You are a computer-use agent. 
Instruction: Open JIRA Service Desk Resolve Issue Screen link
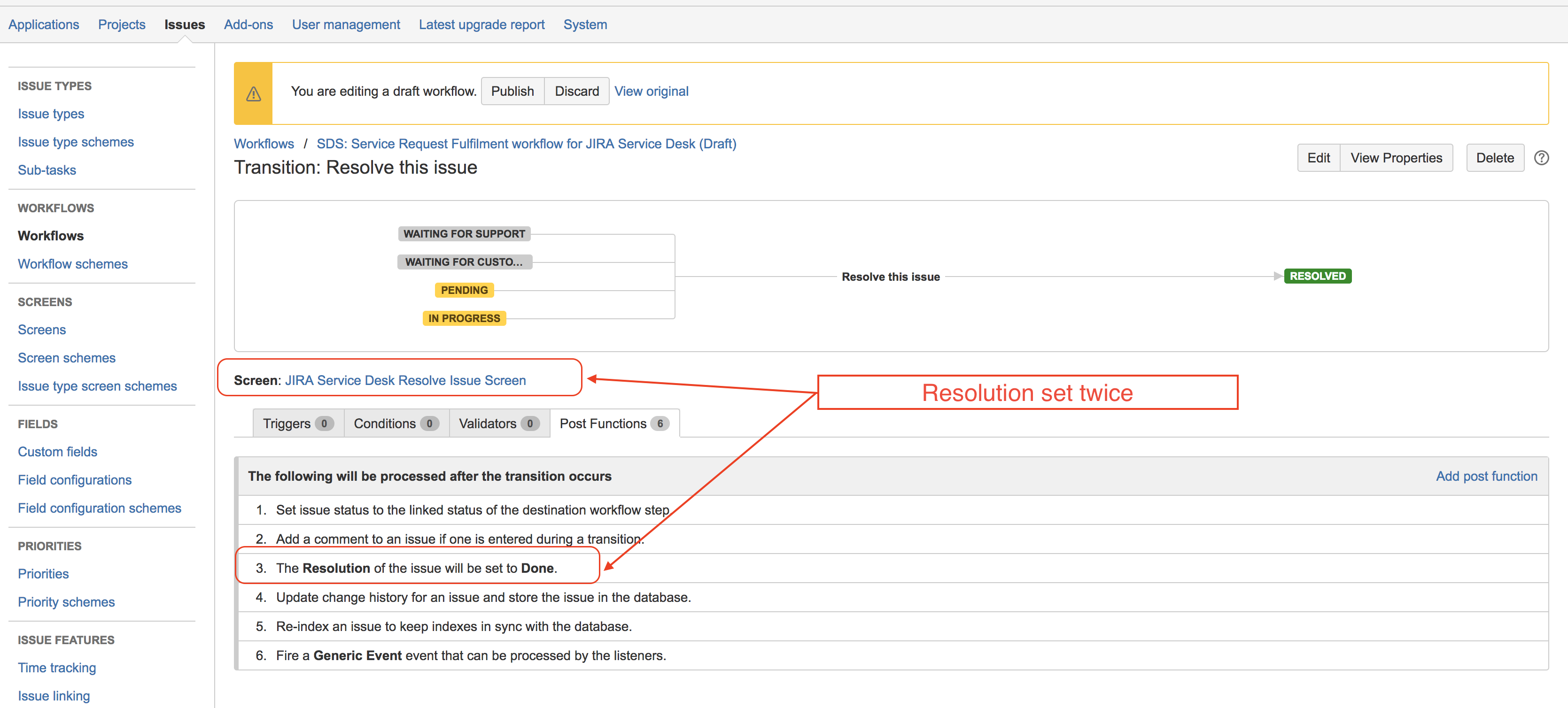(x=405, y=380)
